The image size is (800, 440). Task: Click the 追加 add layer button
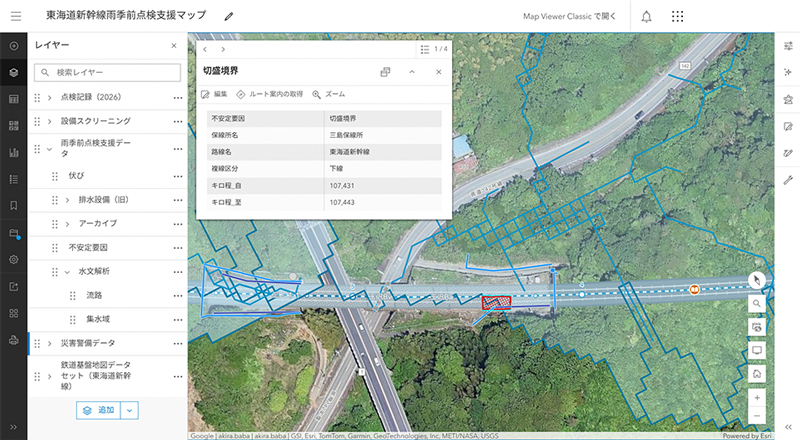pos(98,410)
